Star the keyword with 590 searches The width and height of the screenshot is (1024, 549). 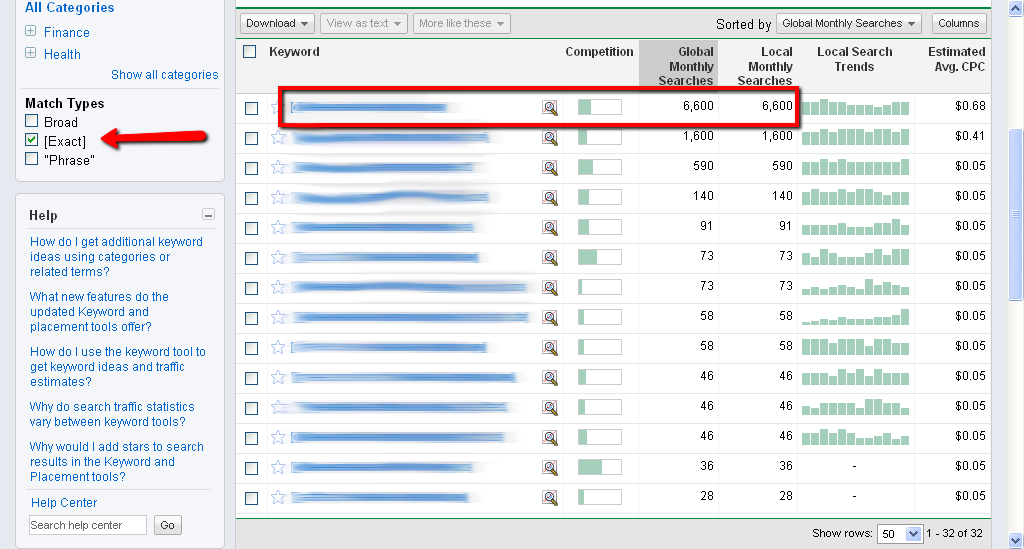[278, 168]
